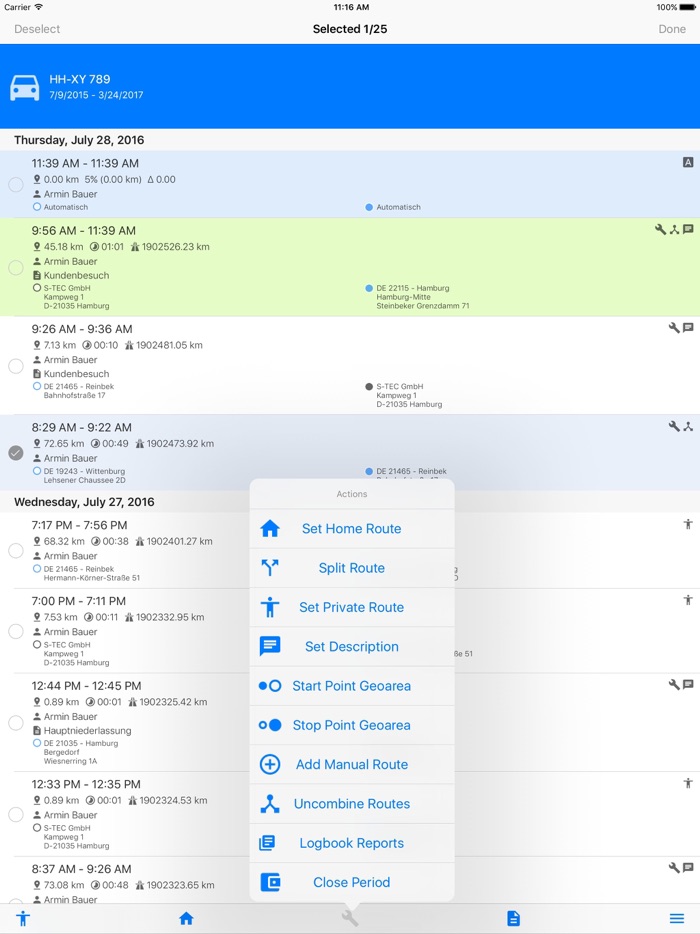Select Close Period in Actions menu
Image resolution: width=700 pixels, height=934 pixels.
(351, 882)
